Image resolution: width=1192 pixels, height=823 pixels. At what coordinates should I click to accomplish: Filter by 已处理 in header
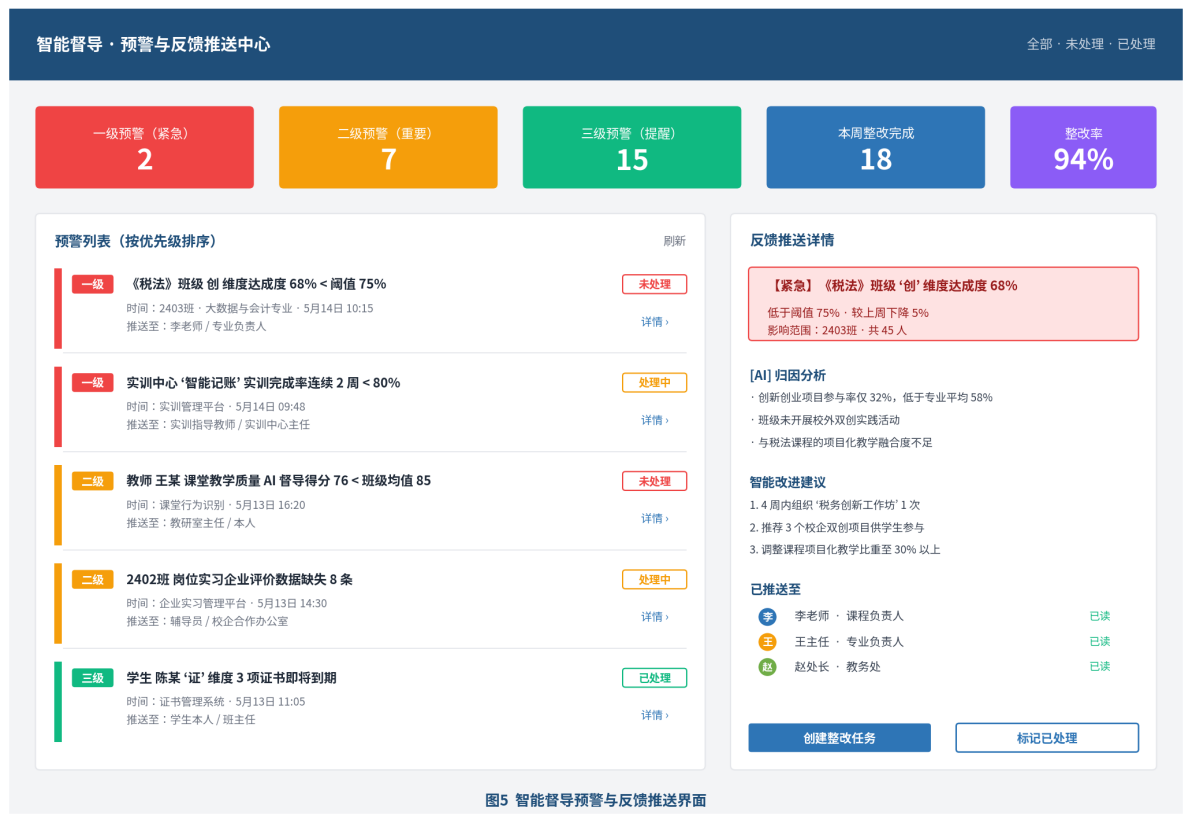pyautogui.click(x=1136, y=44)
